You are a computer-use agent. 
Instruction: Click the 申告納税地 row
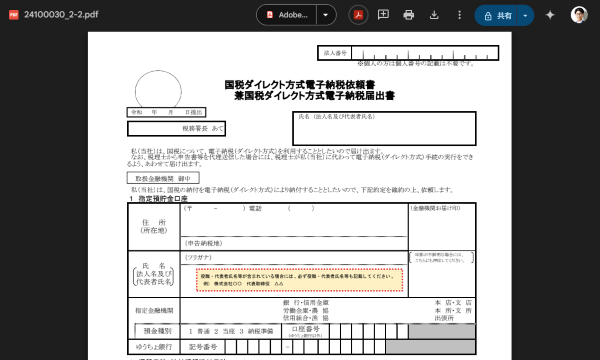click(x=294, y=243)
